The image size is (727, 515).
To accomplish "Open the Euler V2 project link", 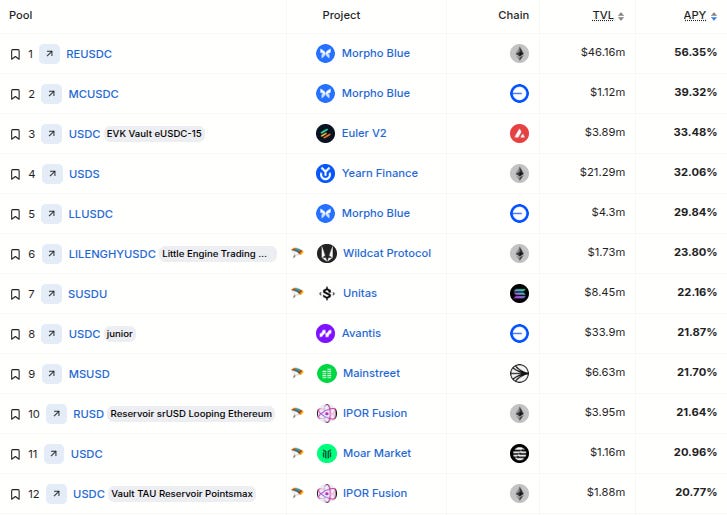I will pyautogui.click(x=364, y=134).
